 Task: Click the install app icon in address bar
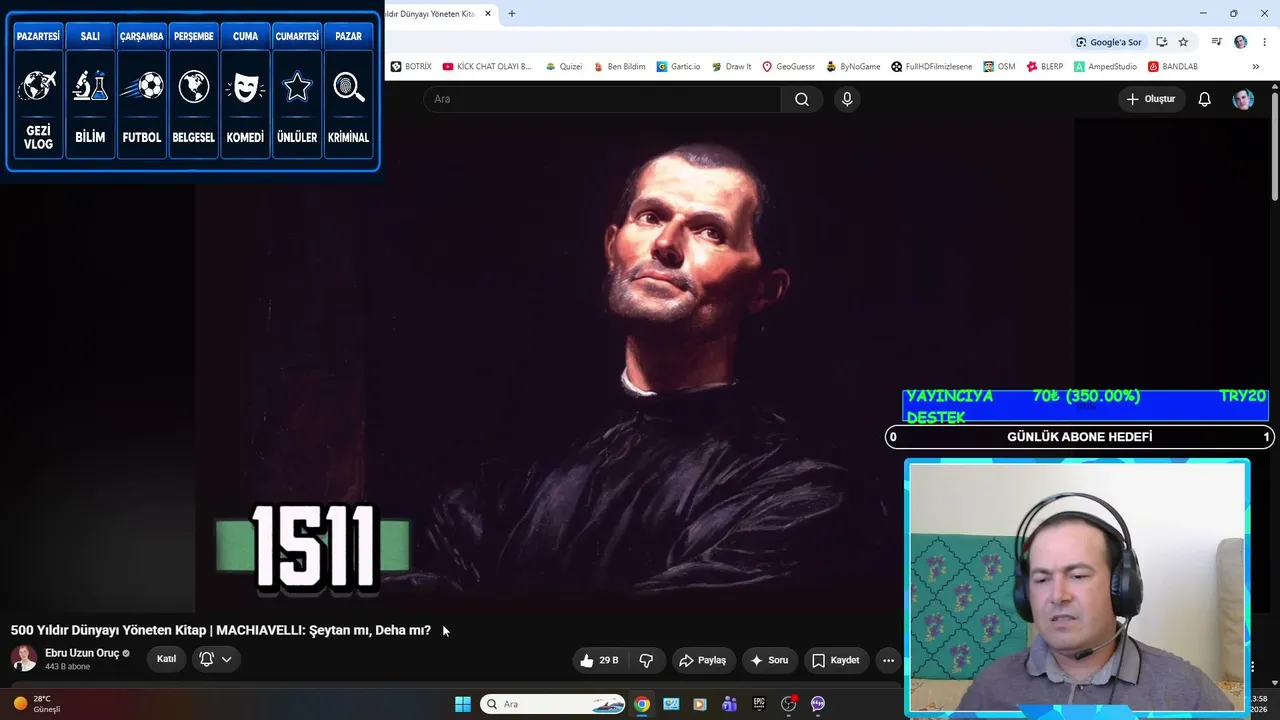(x=1161, y=42)
